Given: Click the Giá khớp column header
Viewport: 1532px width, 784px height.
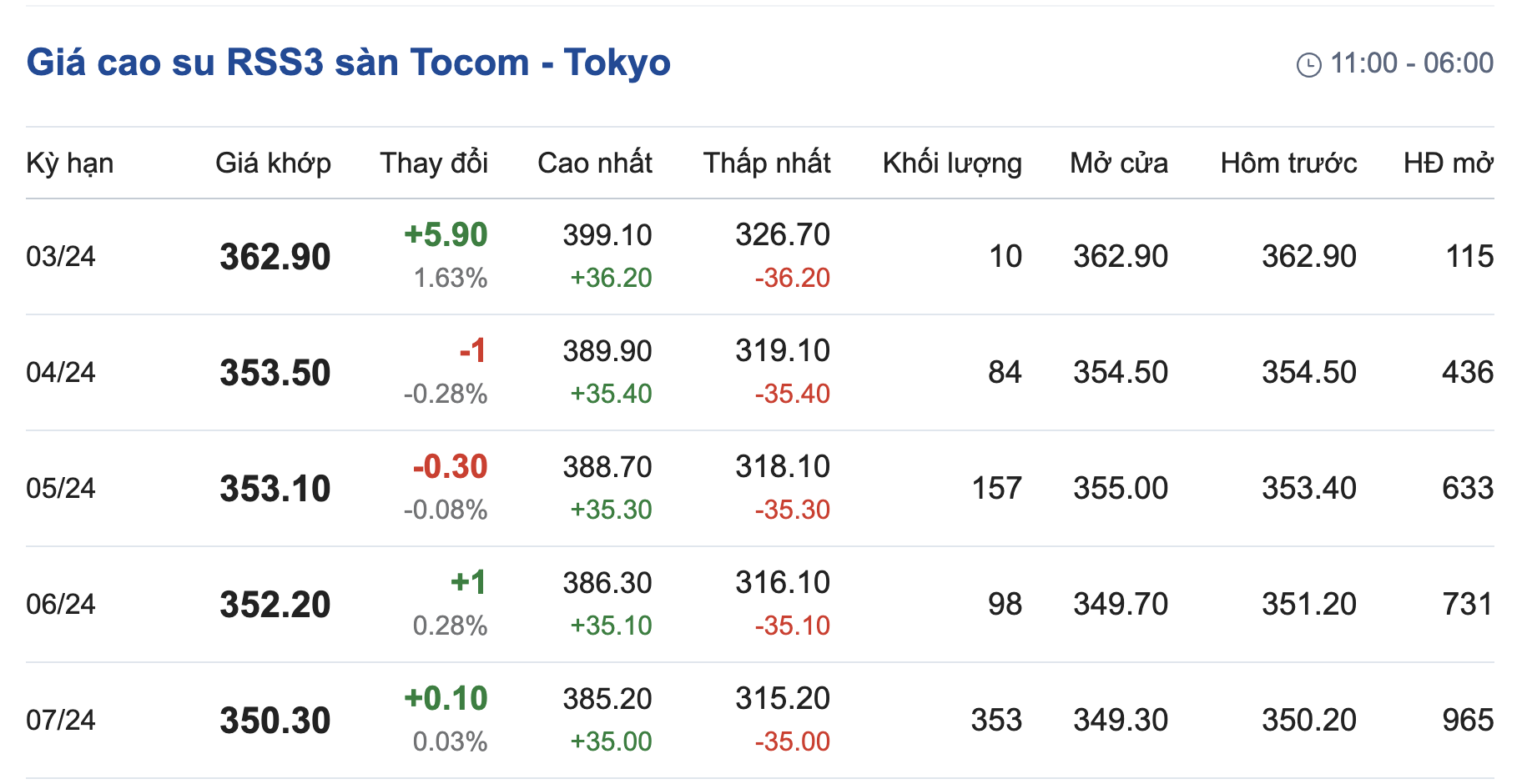Looking at the screenshot, I should point(273,163).
